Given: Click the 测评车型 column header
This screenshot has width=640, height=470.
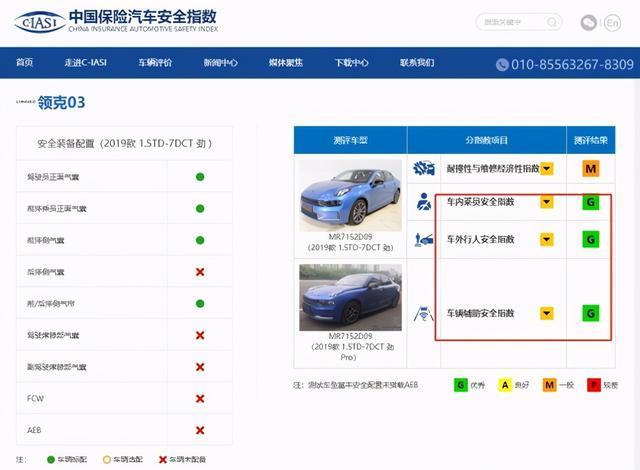Looking at the screenshot, I should 350,140.
